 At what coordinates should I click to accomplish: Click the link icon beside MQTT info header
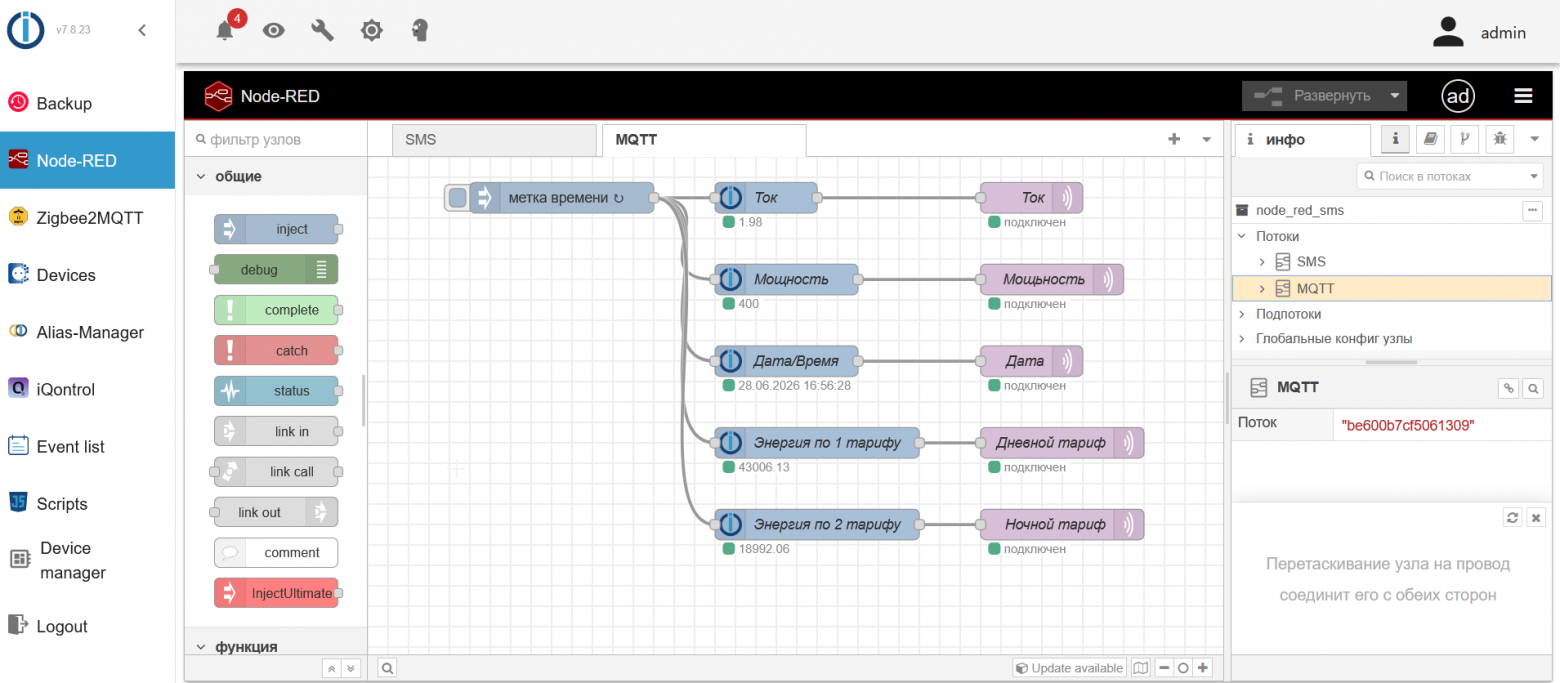(1508, 388)
